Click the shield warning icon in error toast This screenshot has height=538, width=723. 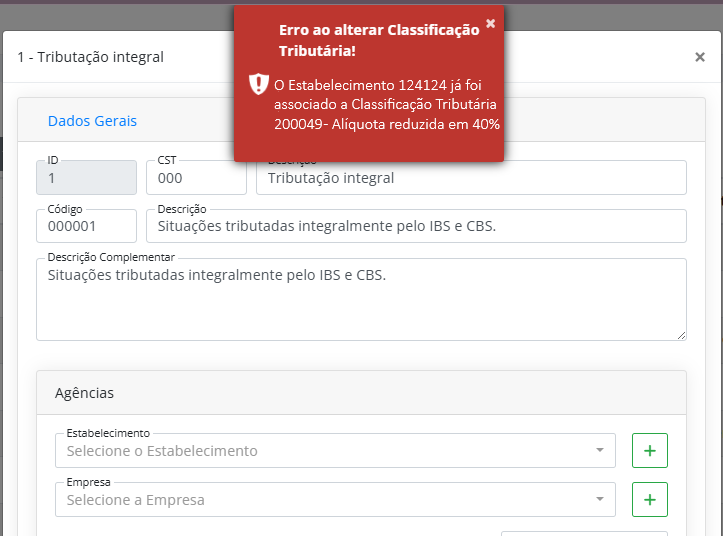pyautogui.click(x=259, y=84)
